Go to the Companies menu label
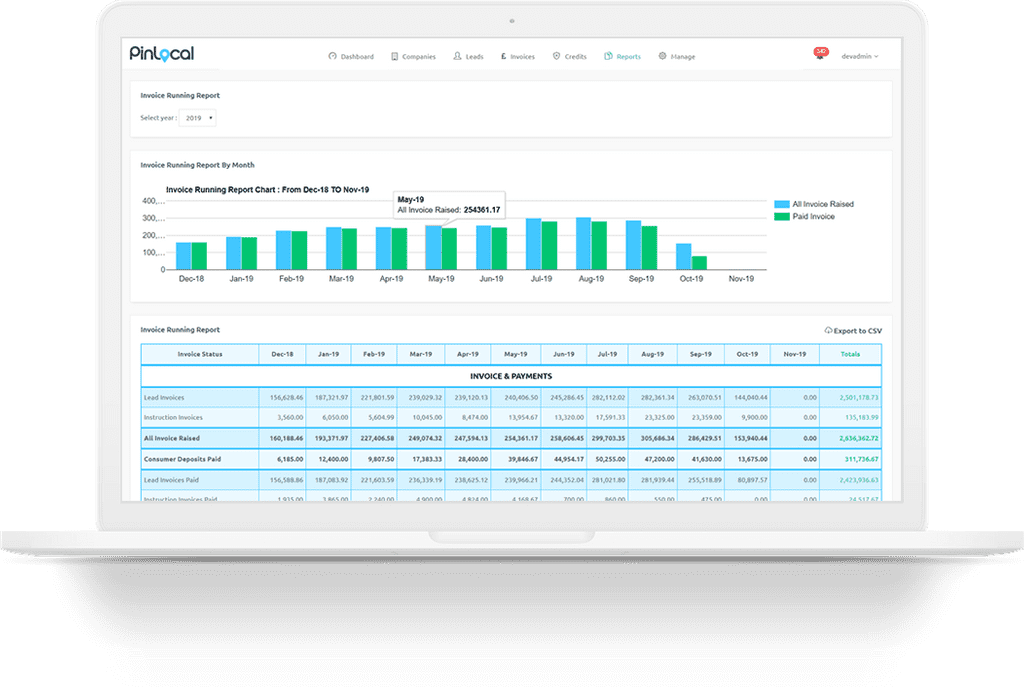 [x=418, y=57]
